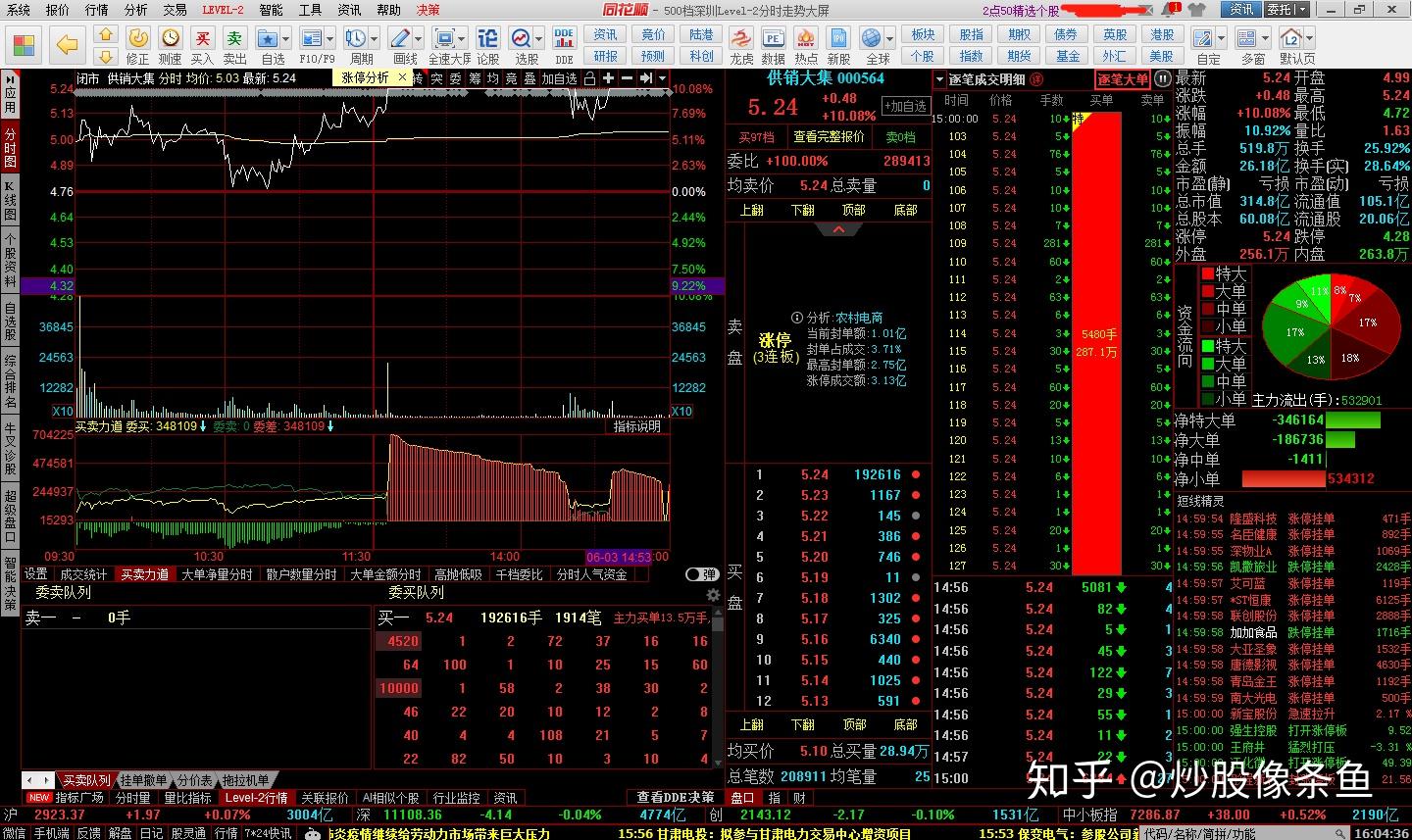Click the page-up arrow toolbar icon
Screen dimensions: 1412x840
pyautogui.click(x=106, y=35)
